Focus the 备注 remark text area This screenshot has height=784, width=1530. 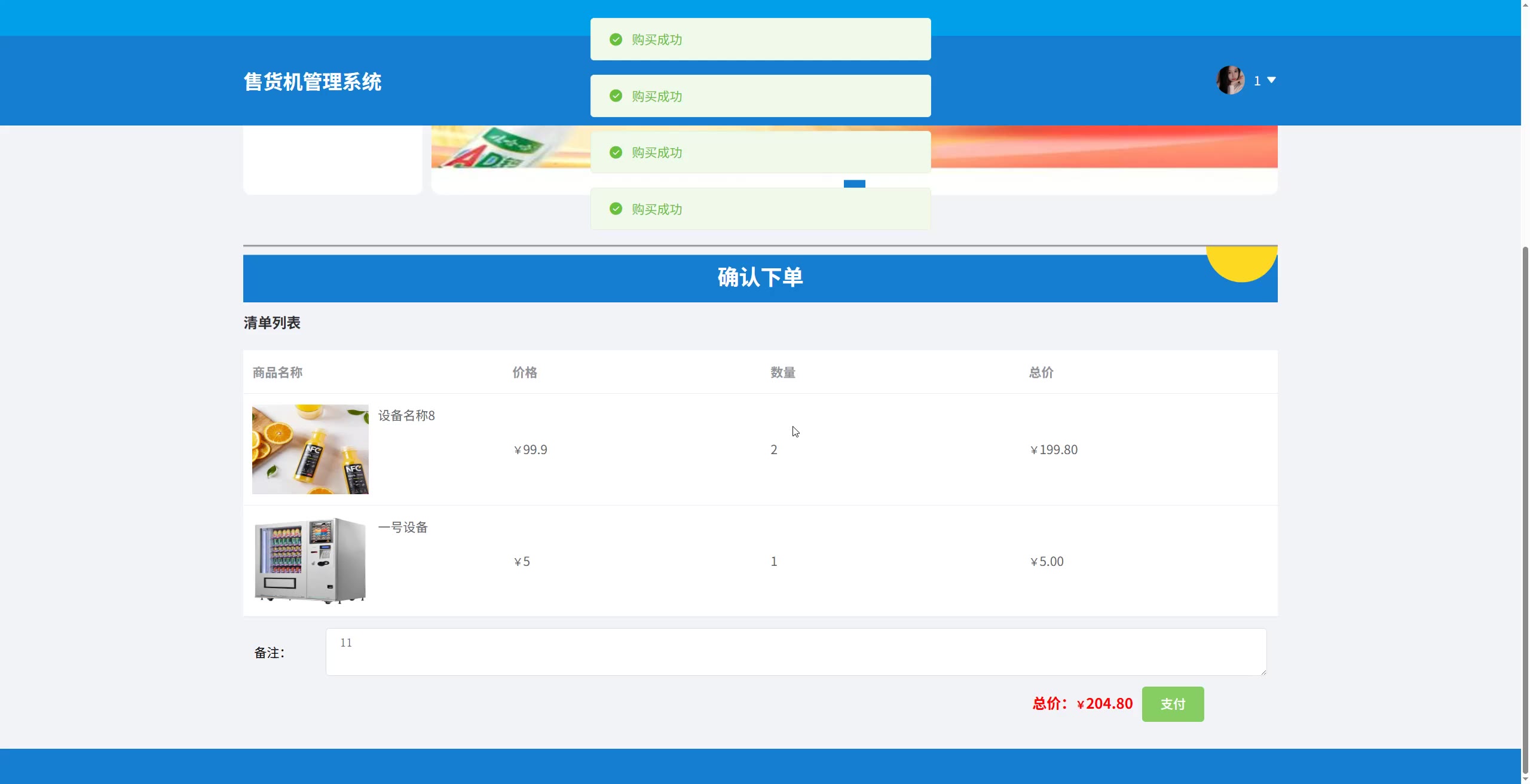(795, 651)
